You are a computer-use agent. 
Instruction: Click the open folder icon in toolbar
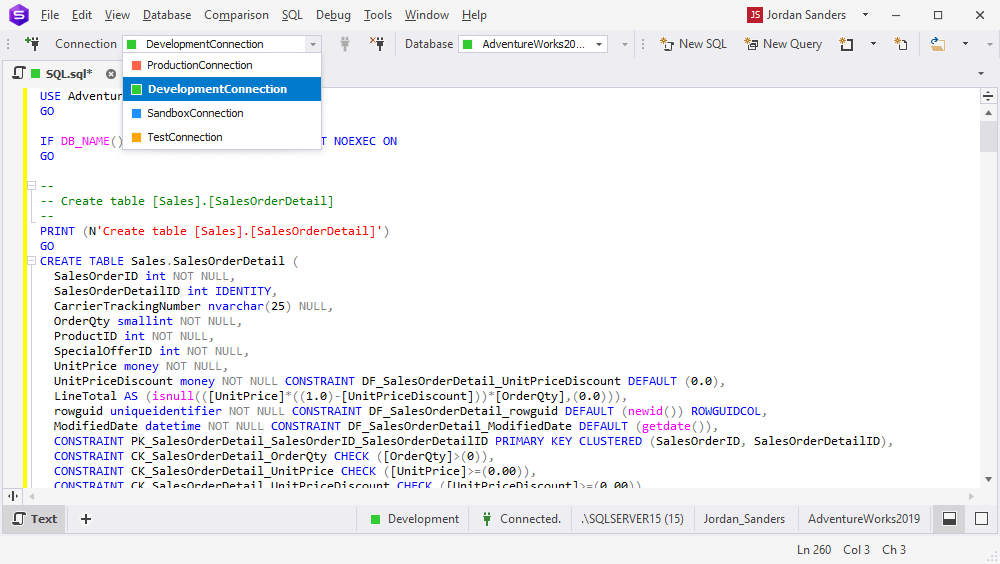pos(938,44)
